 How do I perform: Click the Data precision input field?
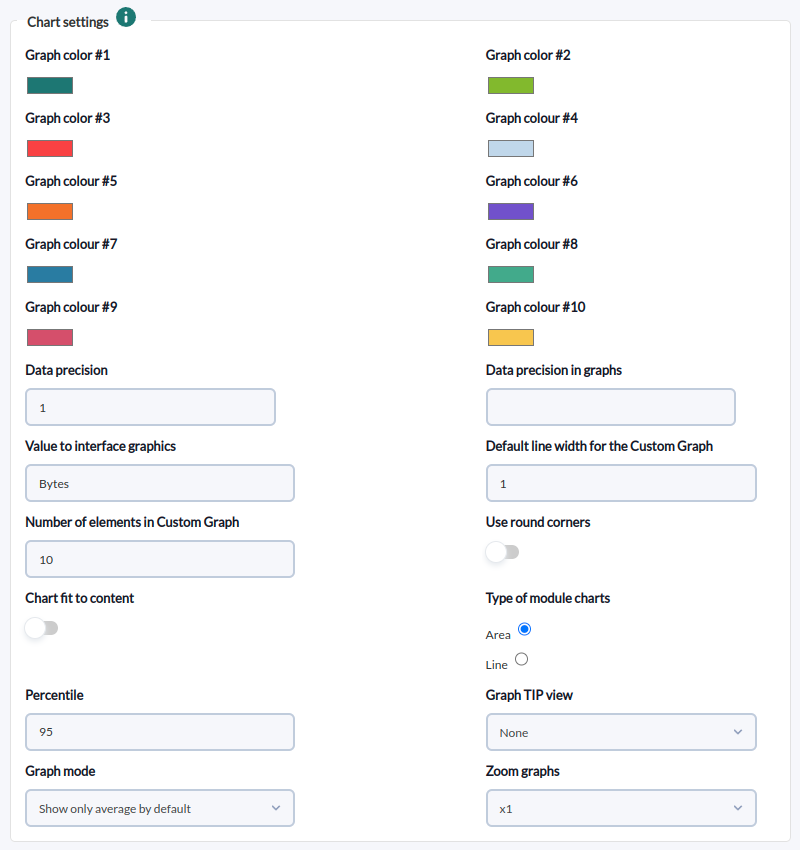pos(150,407)
